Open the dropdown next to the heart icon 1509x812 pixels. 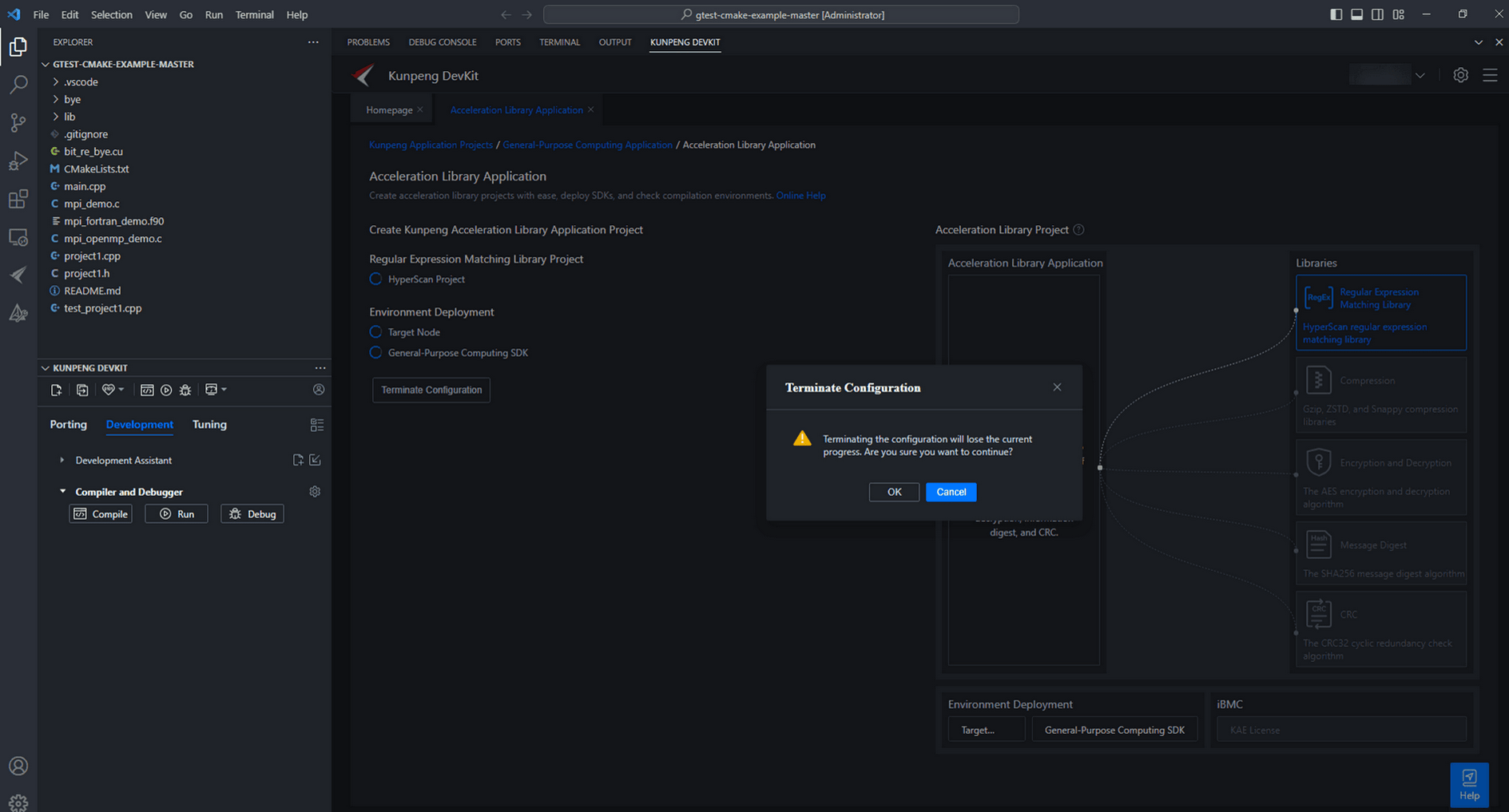(121, 390)
